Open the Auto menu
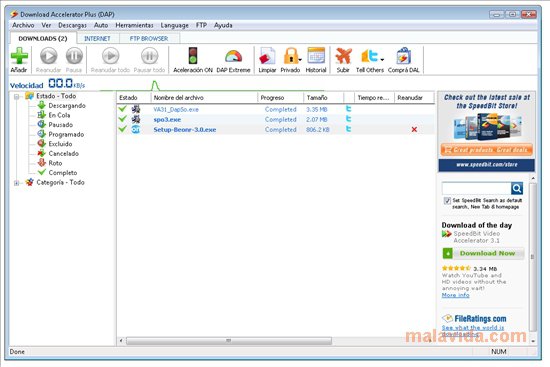The height and width of the screenshot is (367, 550). point(101,25)
